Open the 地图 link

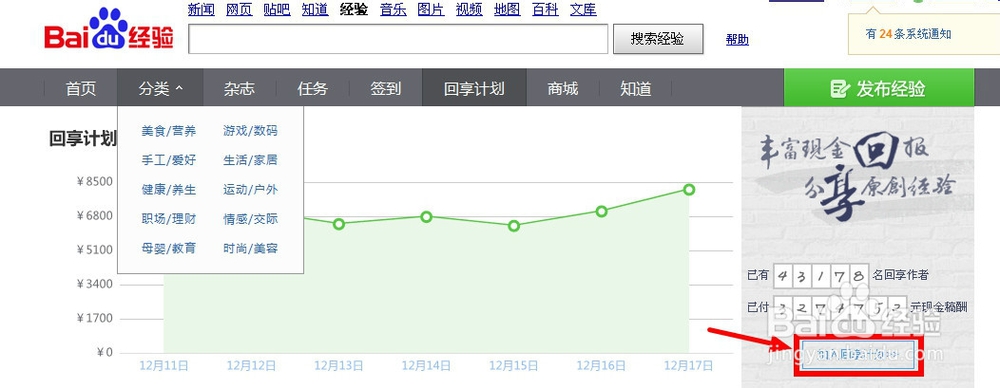point(508,10)
